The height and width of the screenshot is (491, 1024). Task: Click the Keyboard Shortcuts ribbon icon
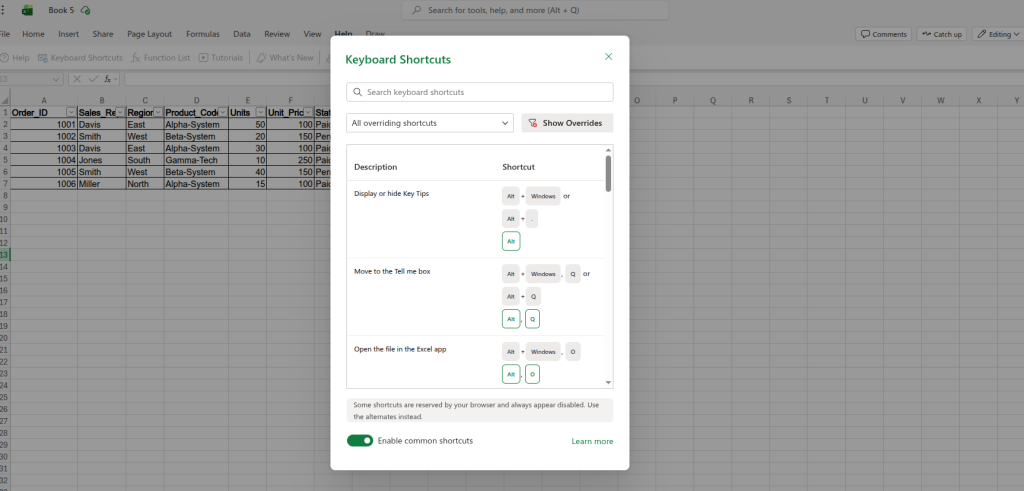43,58
